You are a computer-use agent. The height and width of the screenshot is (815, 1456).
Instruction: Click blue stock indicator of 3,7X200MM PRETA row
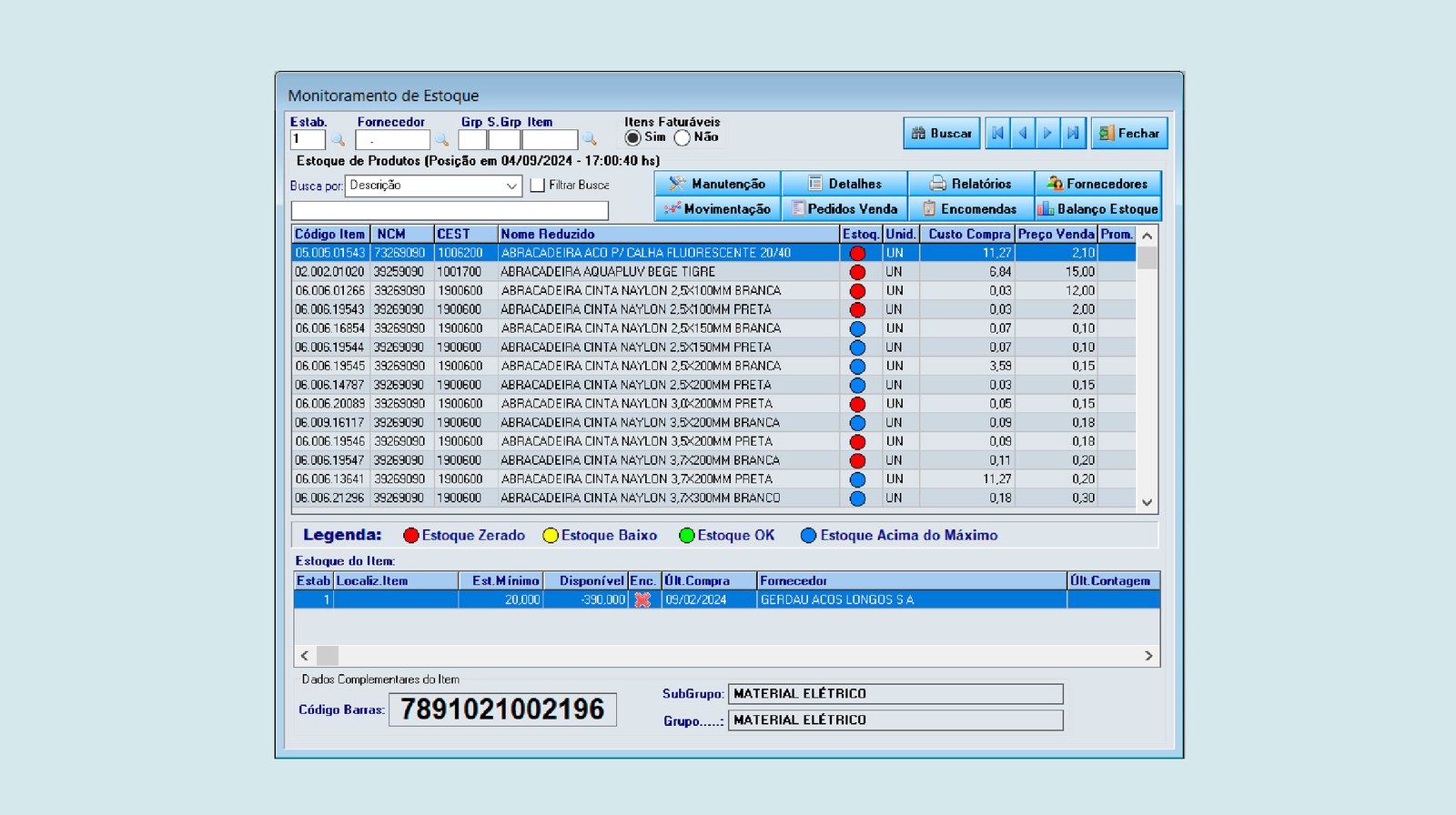coord(857,479)
